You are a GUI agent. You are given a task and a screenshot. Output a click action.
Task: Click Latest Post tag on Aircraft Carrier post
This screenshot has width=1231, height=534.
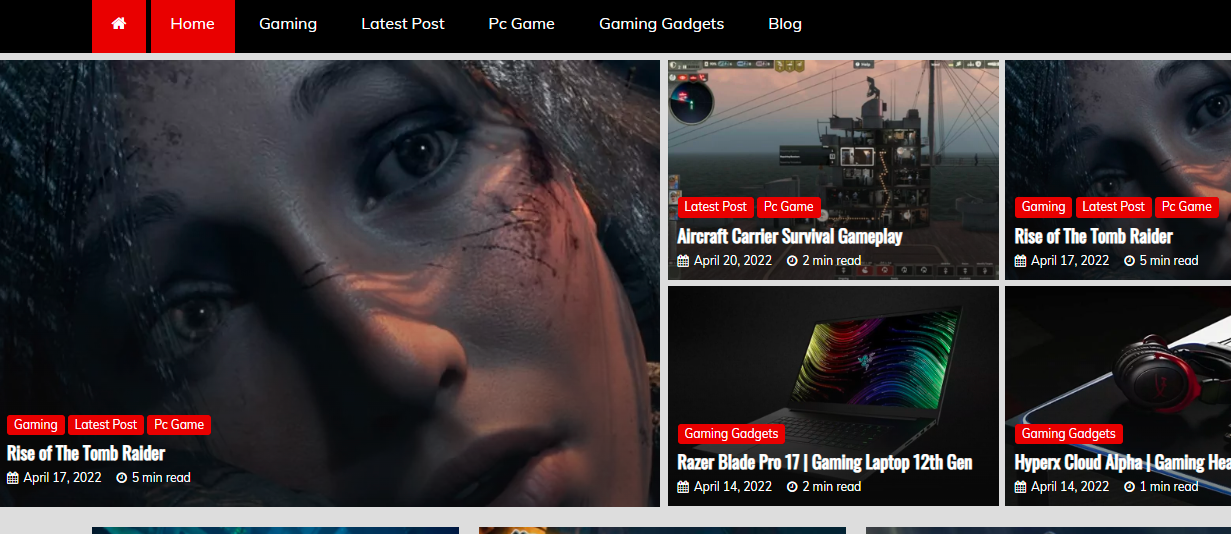click(x=715, y=207)
